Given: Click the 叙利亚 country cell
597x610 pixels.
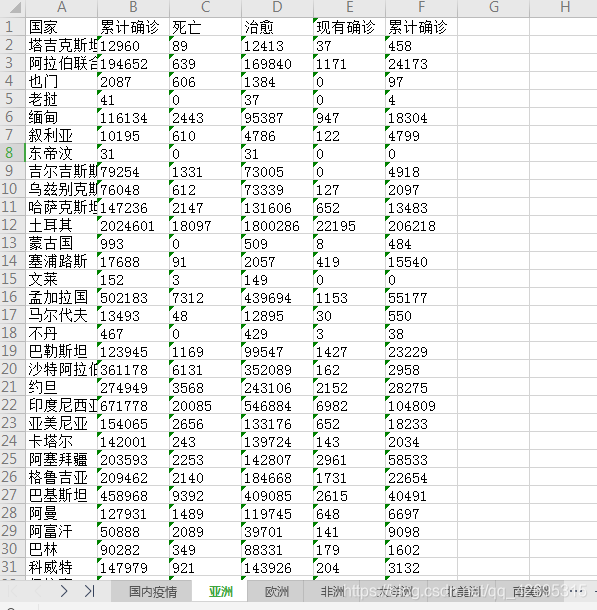Looking at the screenshot, I should click(x=61, y=135).
